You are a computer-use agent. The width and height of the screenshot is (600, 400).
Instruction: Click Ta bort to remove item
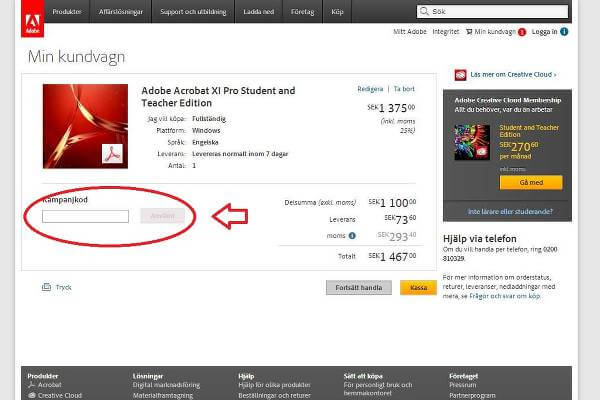point(404,89)
